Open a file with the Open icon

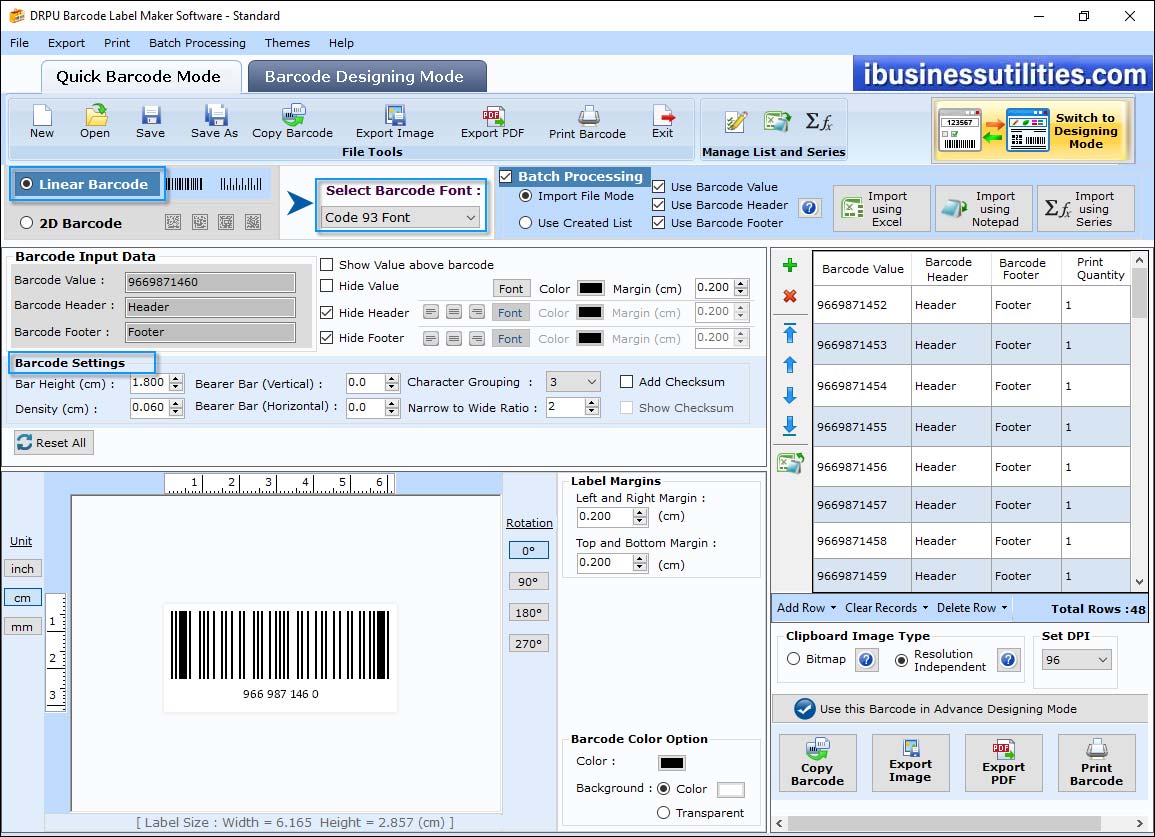pyautogui.click(x=95, y=122)
